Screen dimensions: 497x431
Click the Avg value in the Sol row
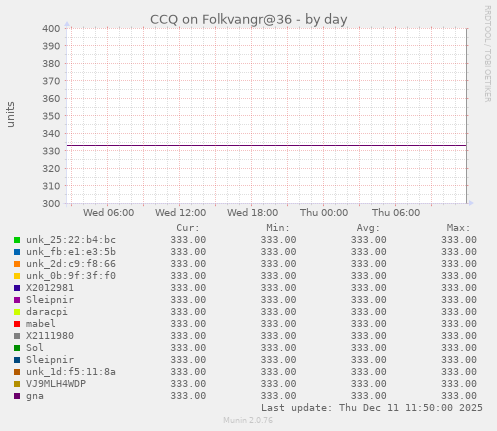tap(369, 348)
